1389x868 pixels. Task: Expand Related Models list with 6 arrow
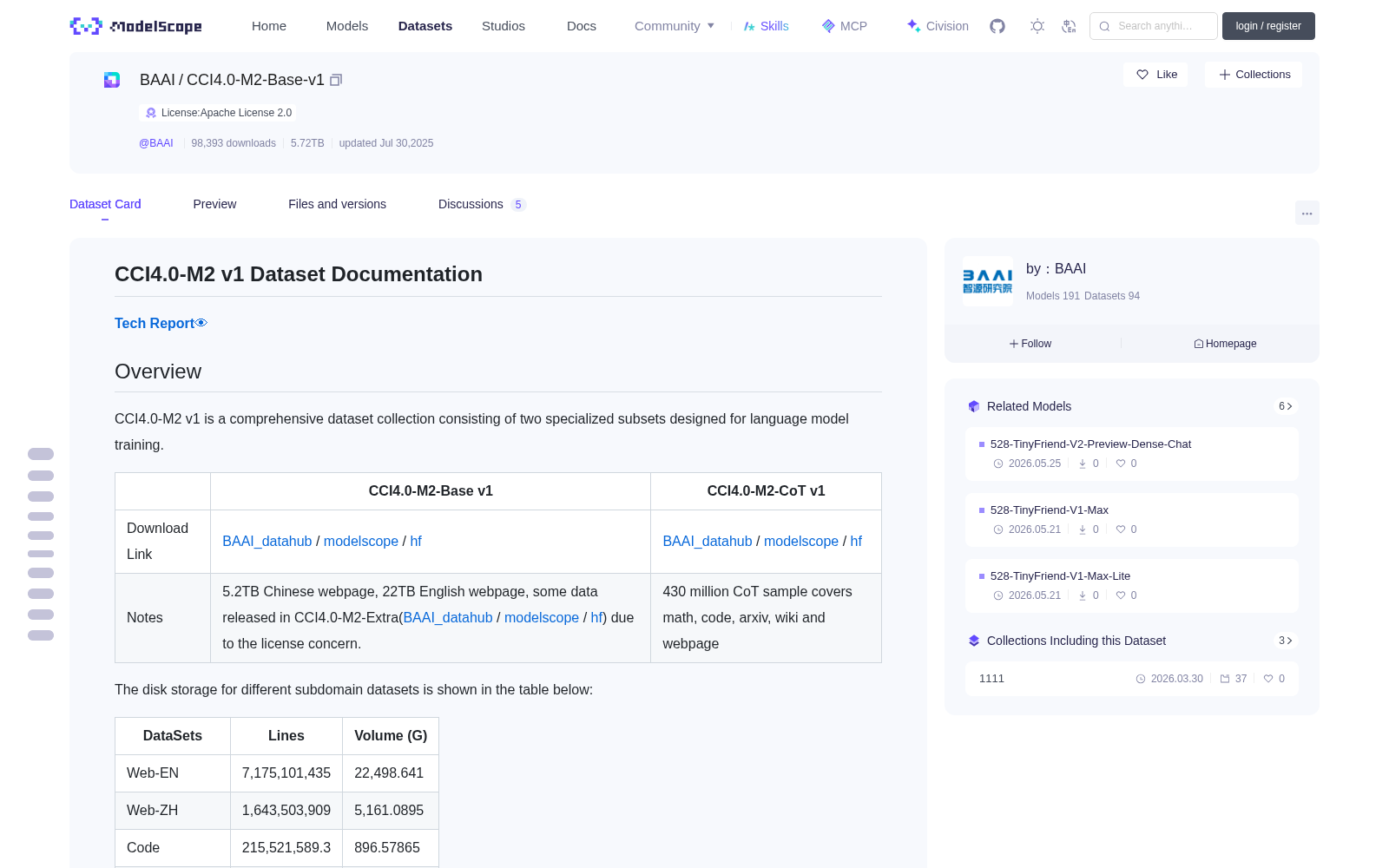coord(1286,406)
